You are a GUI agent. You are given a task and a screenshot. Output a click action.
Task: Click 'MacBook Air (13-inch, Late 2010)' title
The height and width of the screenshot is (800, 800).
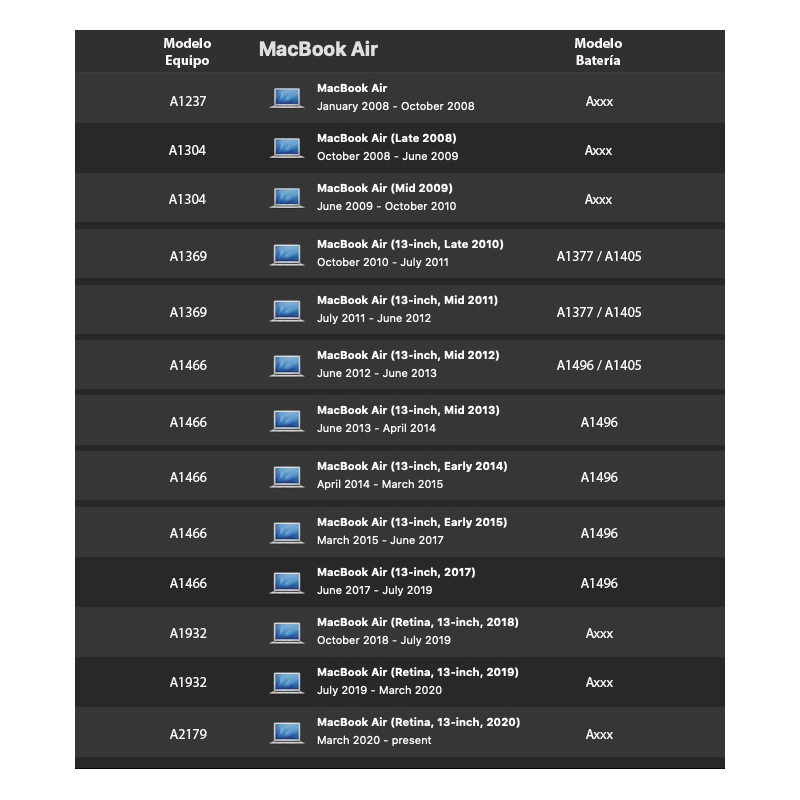410,244
